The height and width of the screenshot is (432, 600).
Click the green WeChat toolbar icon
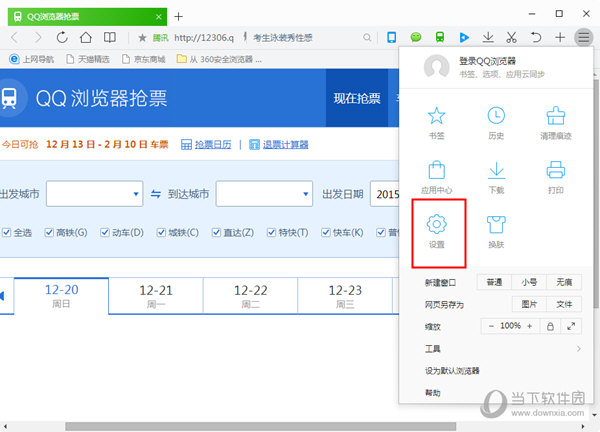click(x=416, y=37)
